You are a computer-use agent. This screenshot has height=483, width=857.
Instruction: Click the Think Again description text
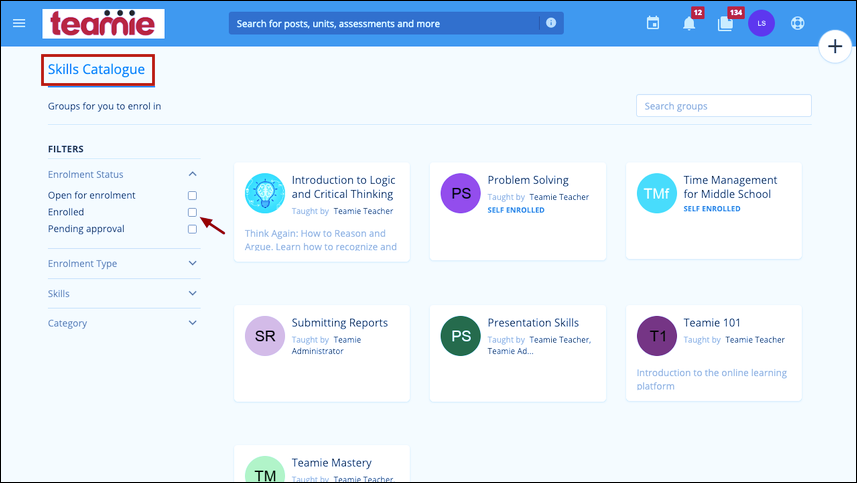coord(321,240)
